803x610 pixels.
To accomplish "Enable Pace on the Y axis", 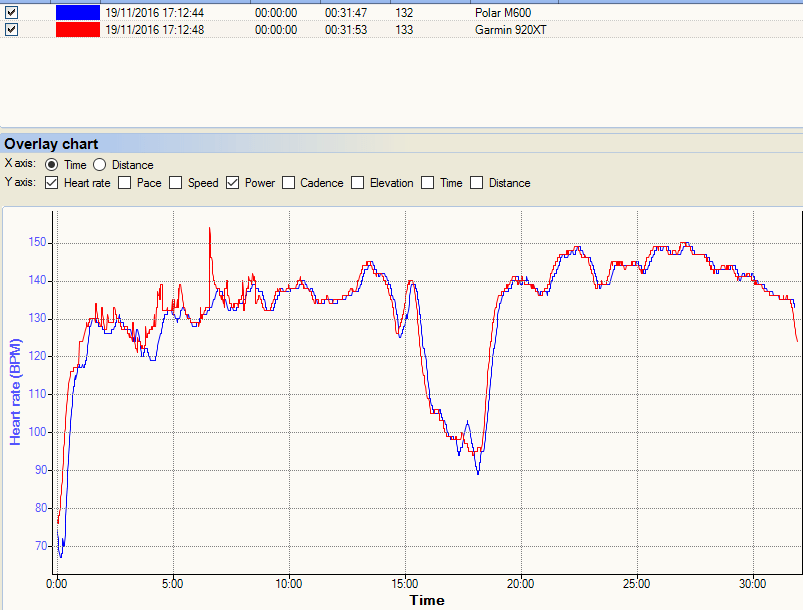I will (124, 182).
